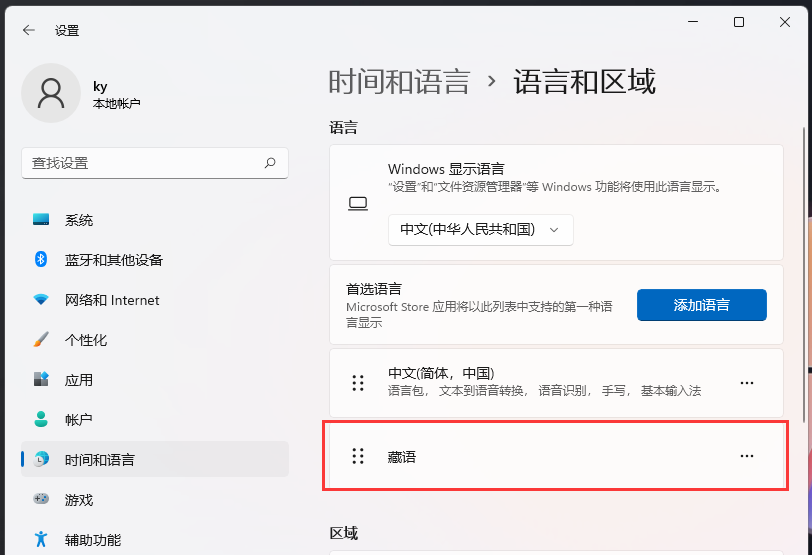Viewport: 812px width, 555px height.
Task: Open 应用 settings category
Action: tap(155, 380)
